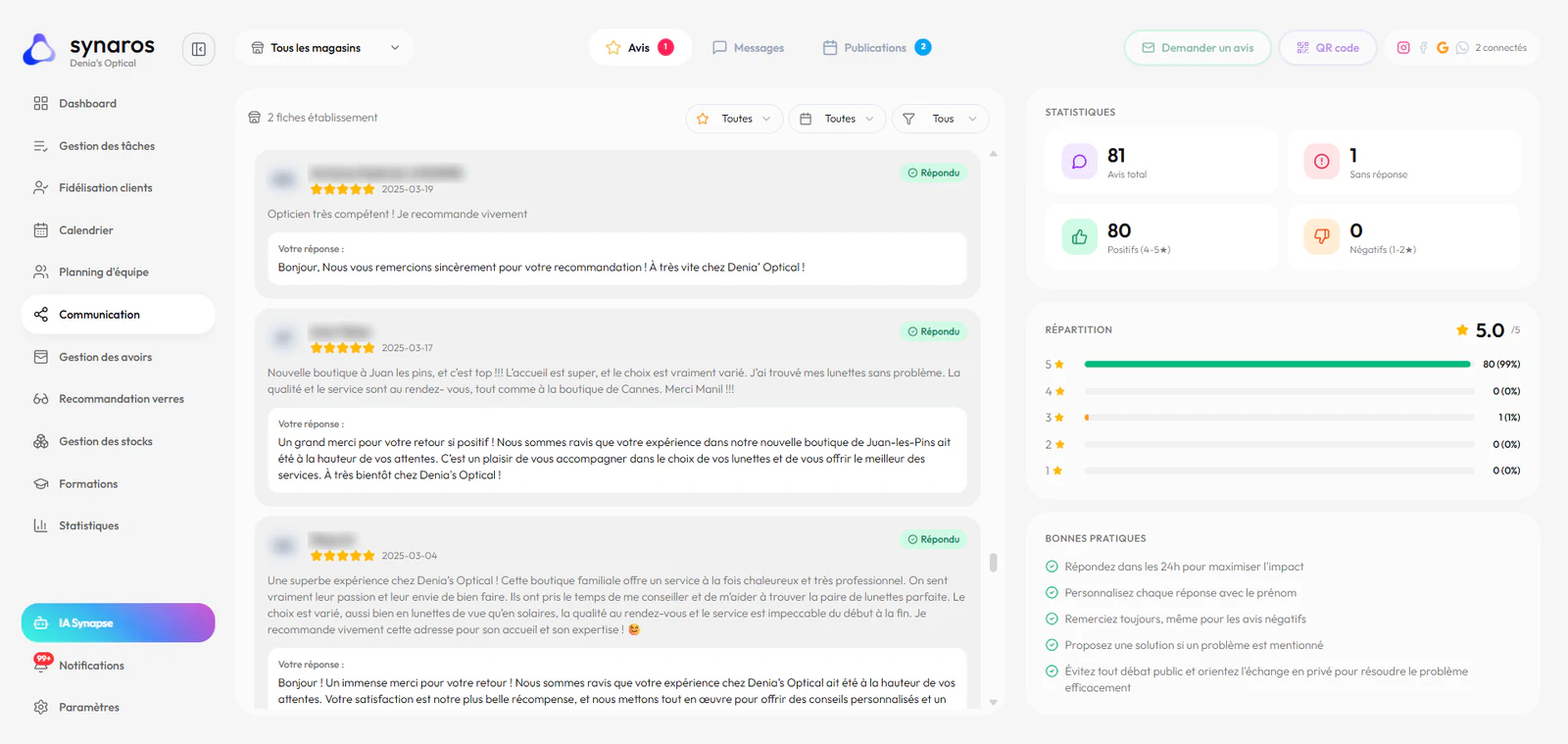Open the Calendrier page
This screenshot has height=744, width=1568.
[118, 230]
